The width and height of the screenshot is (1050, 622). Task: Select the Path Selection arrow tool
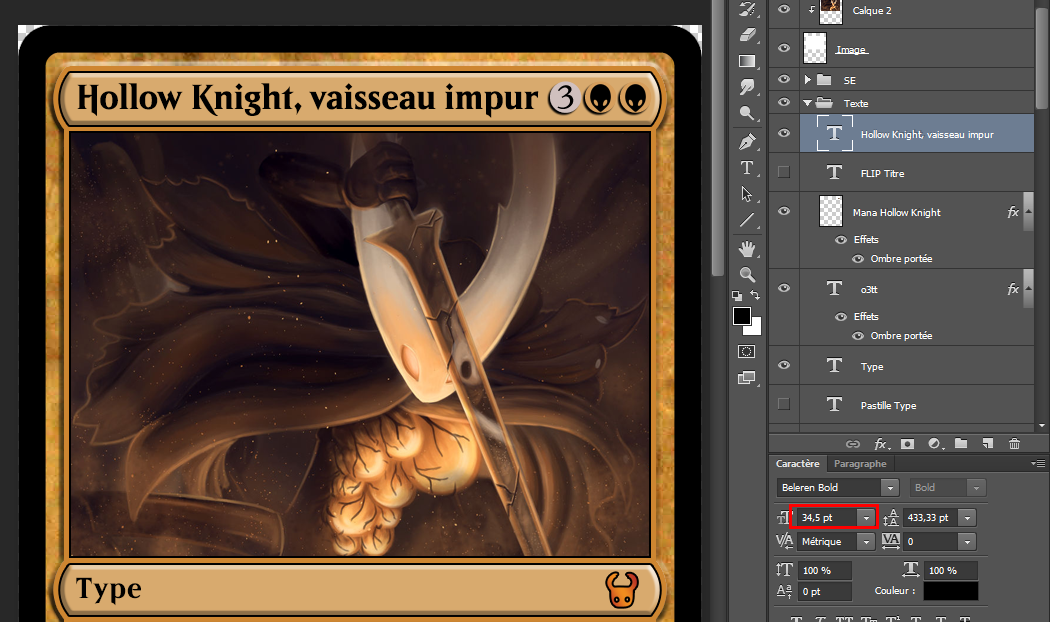point(747,194)
